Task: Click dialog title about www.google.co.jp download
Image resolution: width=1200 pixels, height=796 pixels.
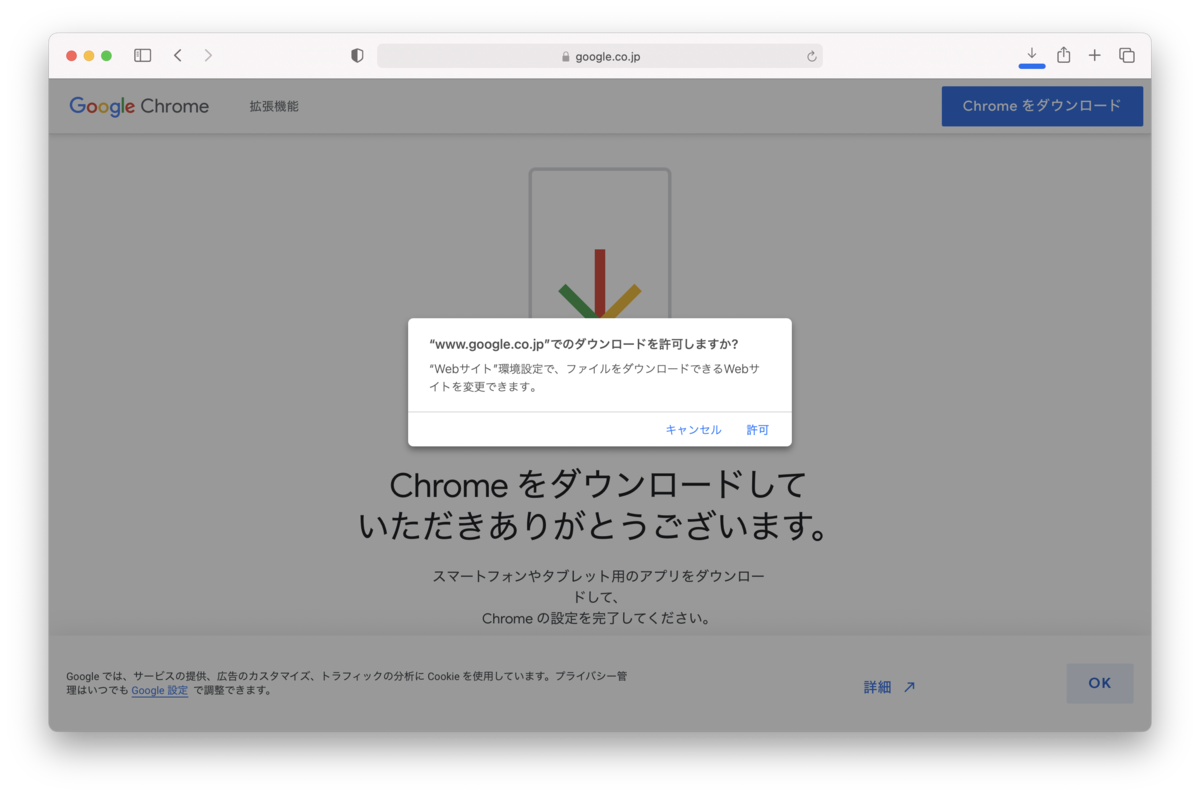Action: pyautogui.click(x=584, y=344)
